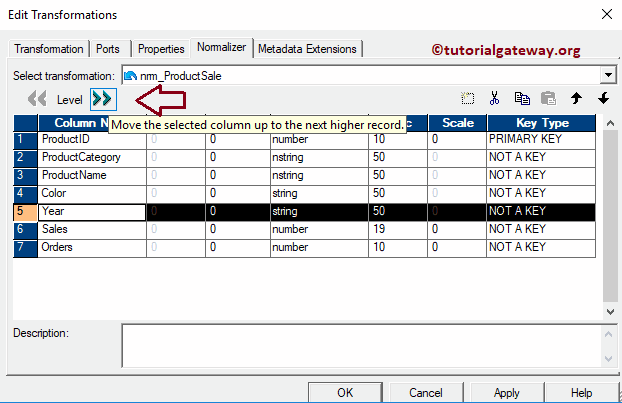
Task: Click the Description box scroll down arrow
Action: [609, 359]
